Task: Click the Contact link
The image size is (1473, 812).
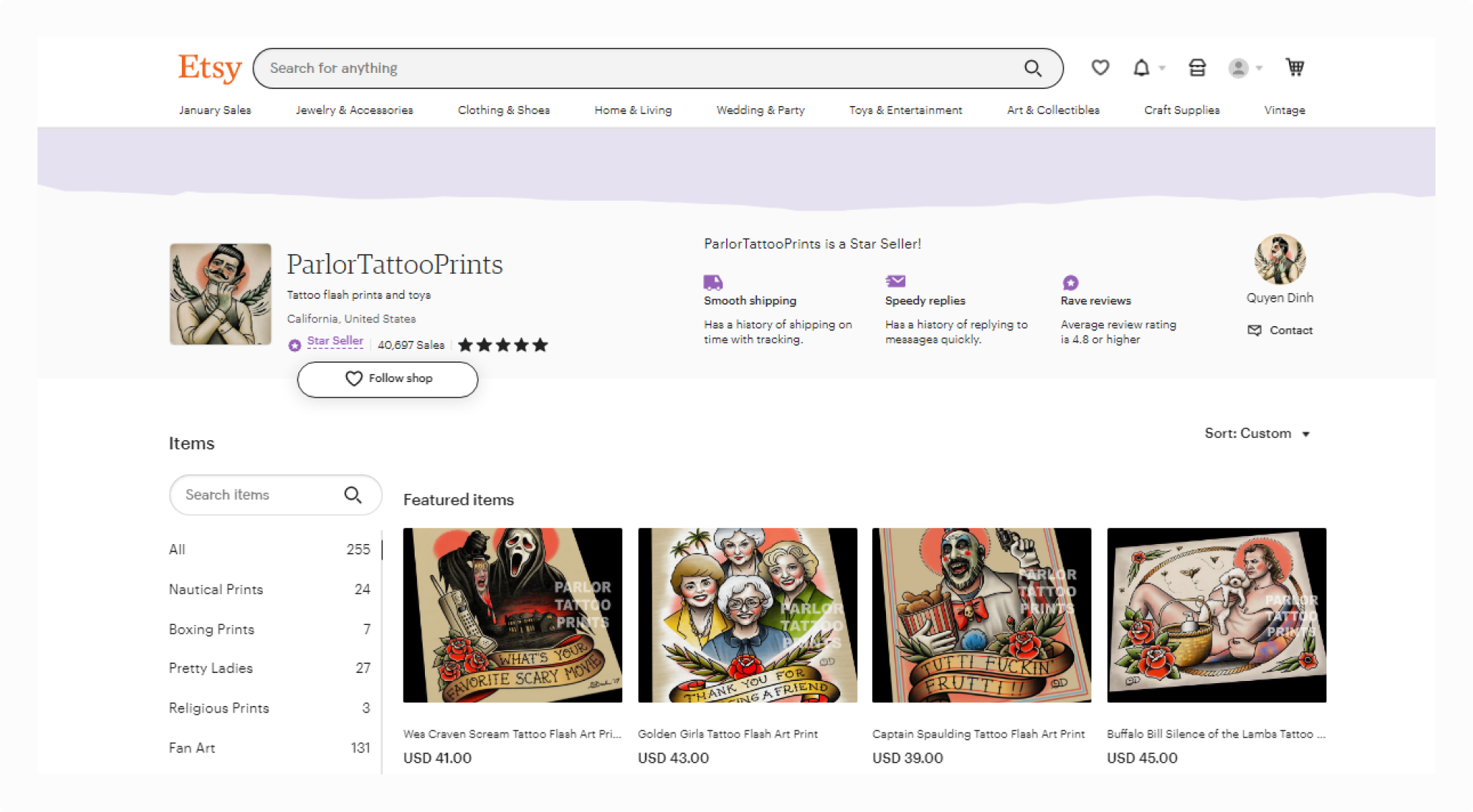Action: click(x=1291, y=330)
